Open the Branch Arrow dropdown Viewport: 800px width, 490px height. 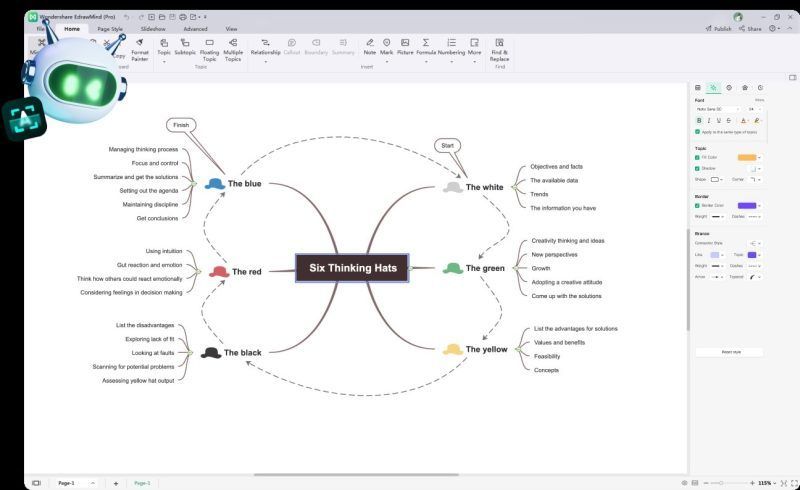pos(717,277)
